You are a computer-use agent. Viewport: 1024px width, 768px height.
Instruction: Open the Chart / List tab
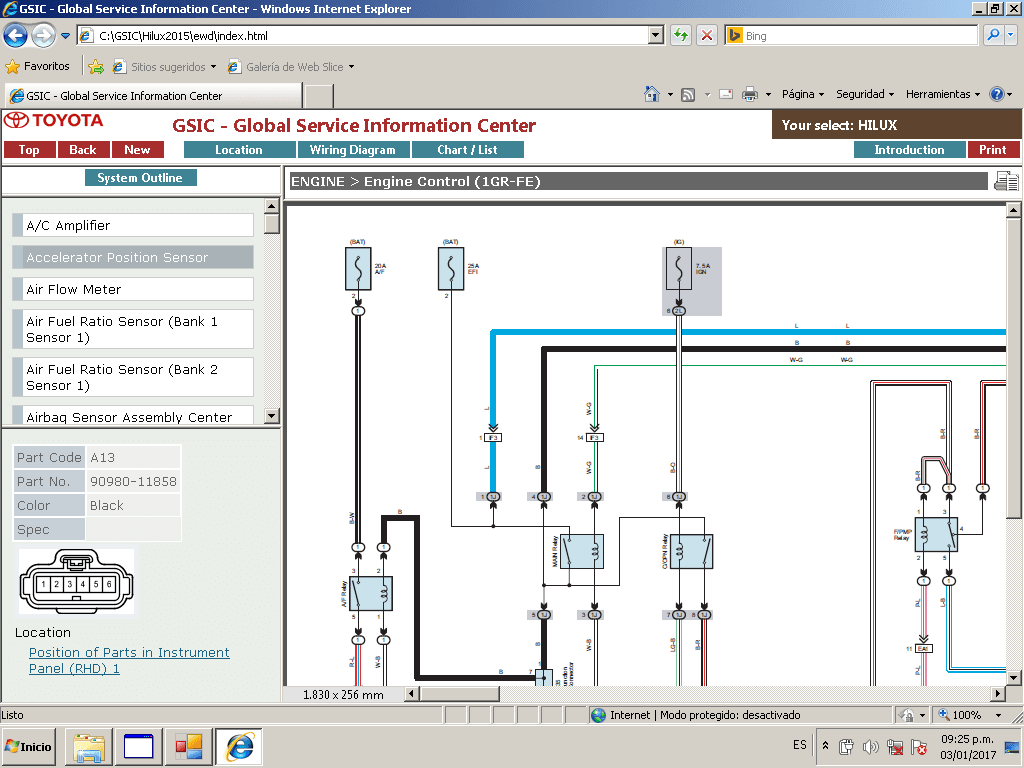pyautogui.click(x=468, y=150)
